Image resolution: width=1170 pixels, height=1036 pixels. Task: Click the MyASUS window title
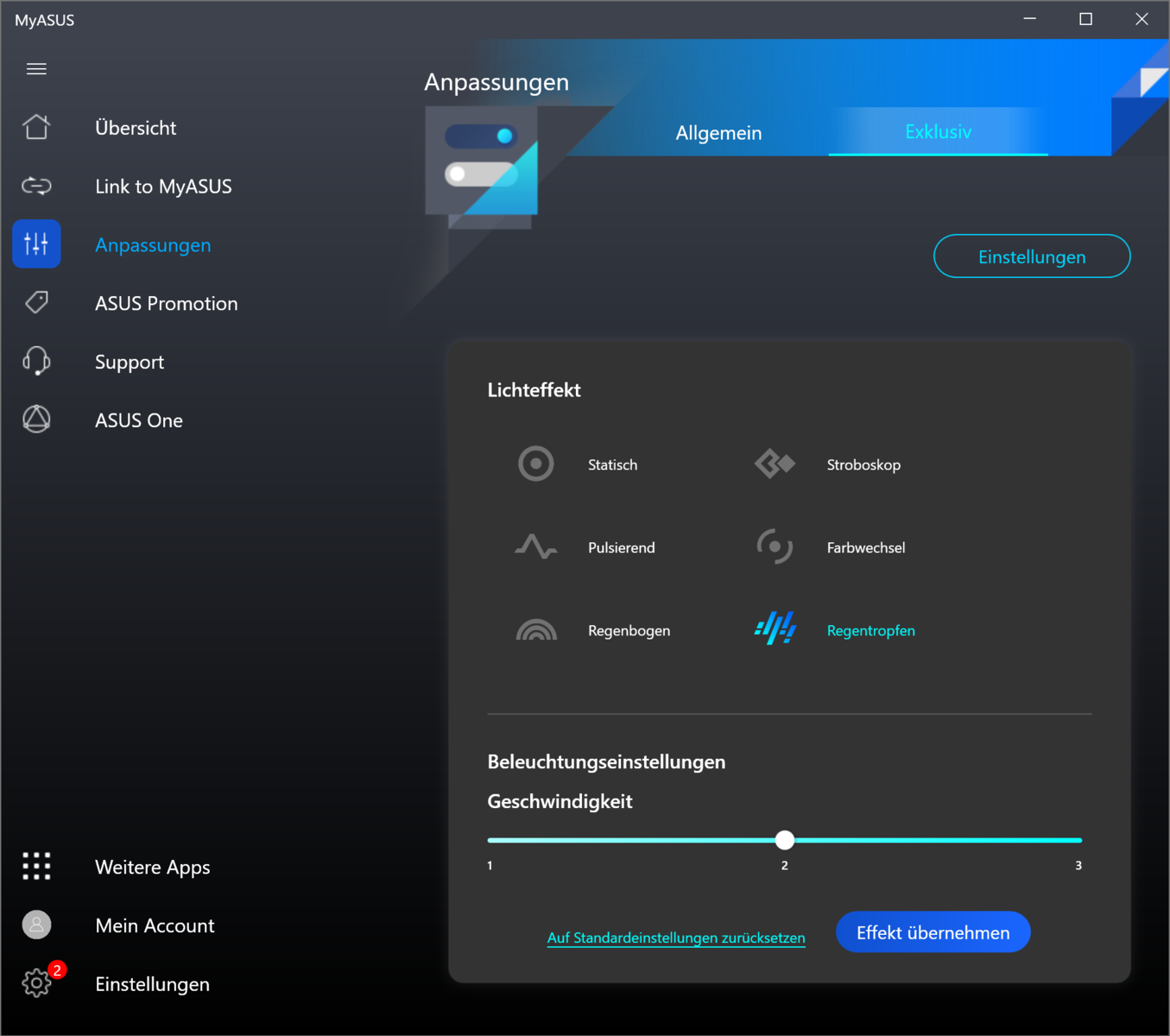pos(45,20)
